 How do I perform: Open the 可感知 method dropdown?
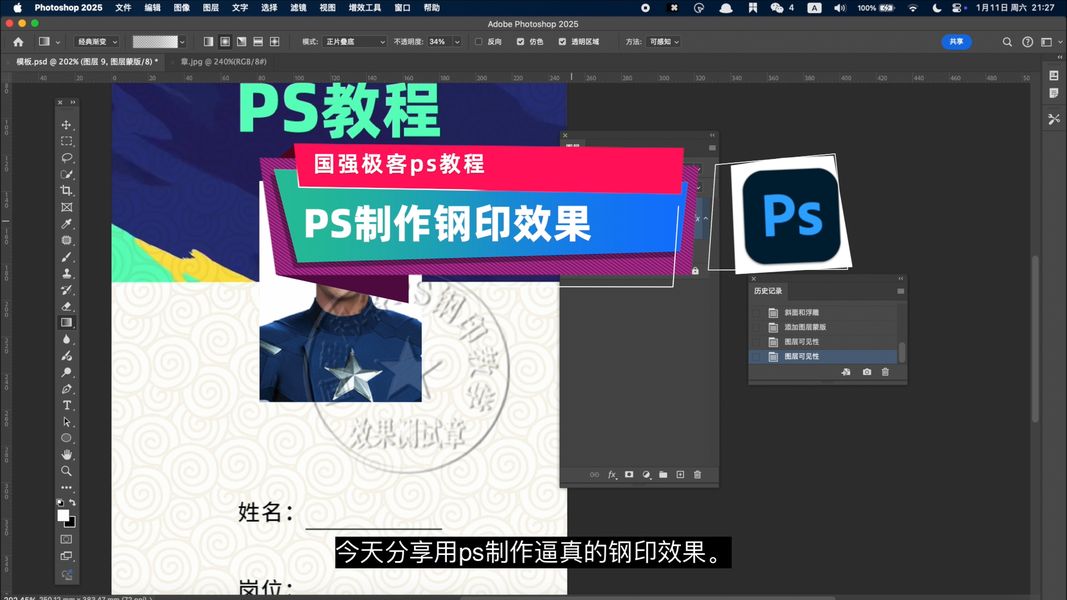[664, 41]
